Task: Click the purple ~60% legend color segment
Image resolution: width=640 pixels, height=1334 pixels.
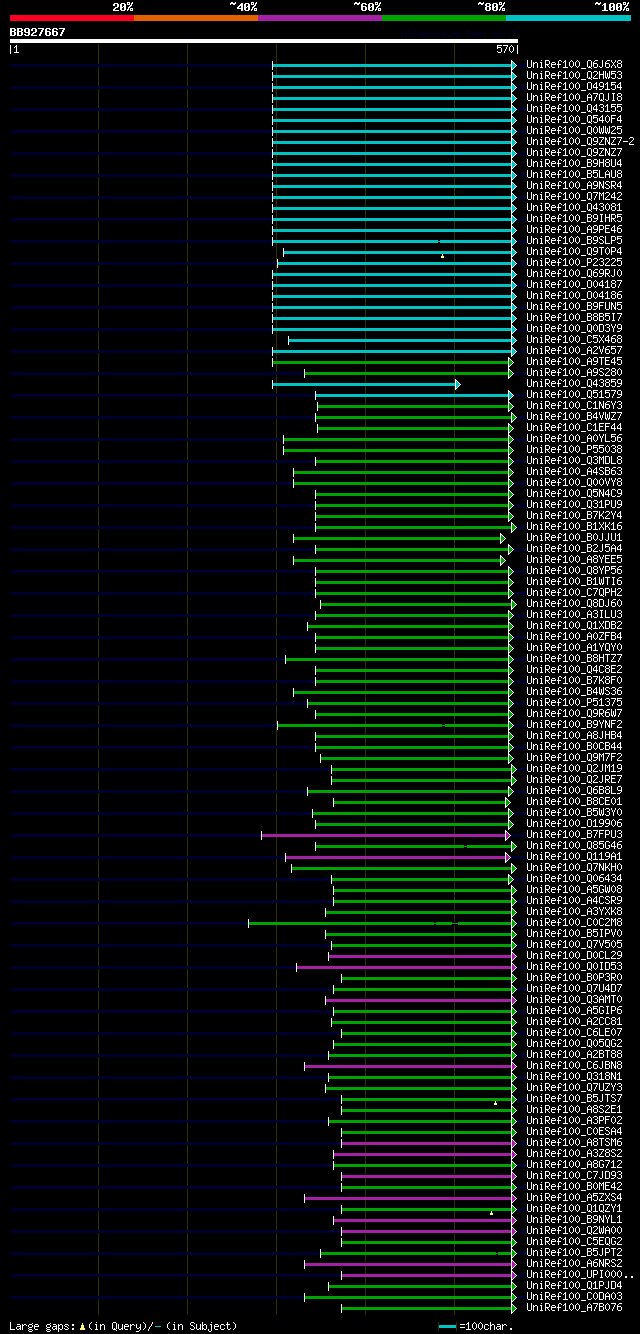Action: click(319, 18)
